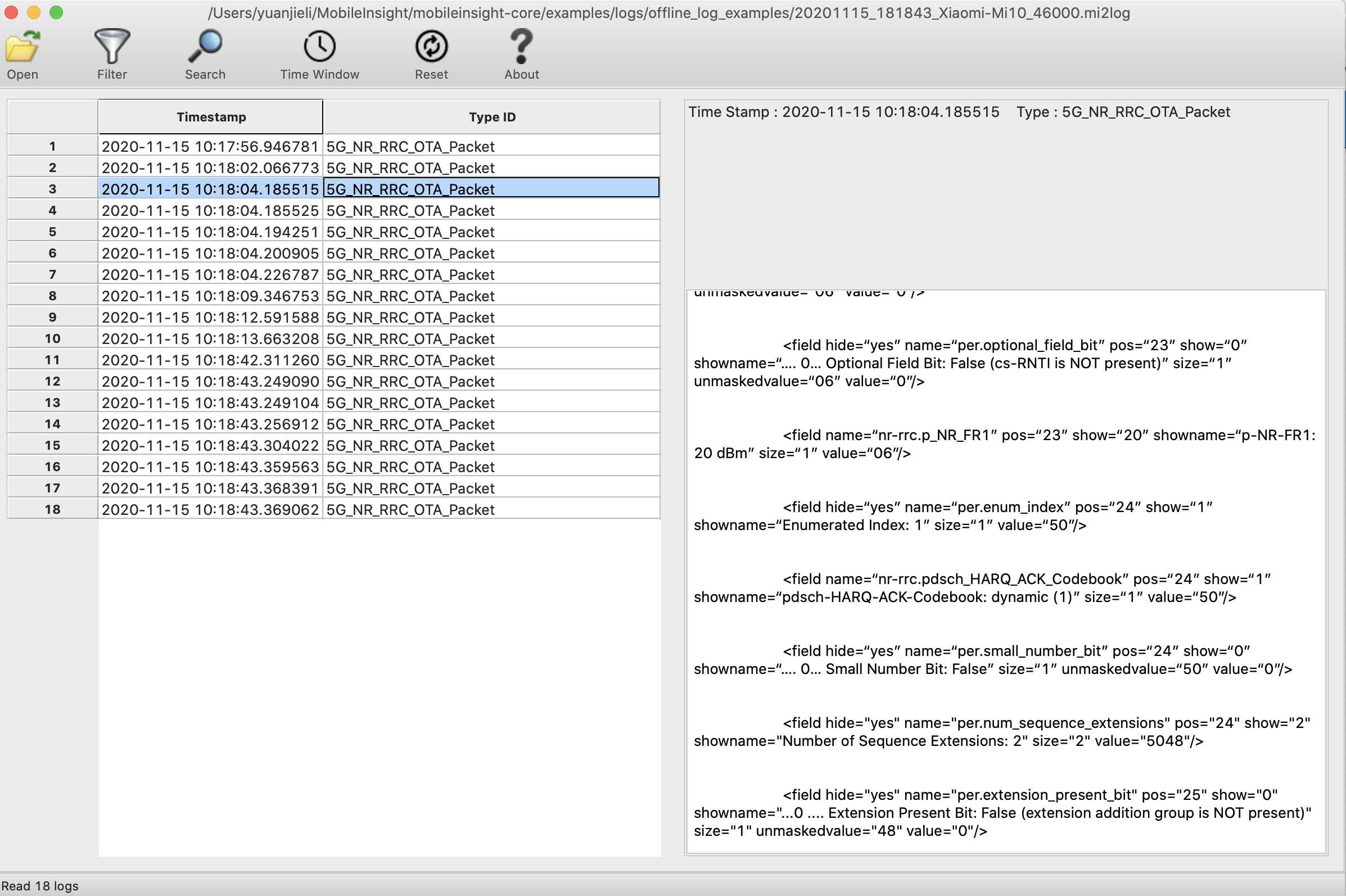This screenshot has height=896, width=1346.
Task: Click the per.enum_index field text
Action: tap(953, 515)
